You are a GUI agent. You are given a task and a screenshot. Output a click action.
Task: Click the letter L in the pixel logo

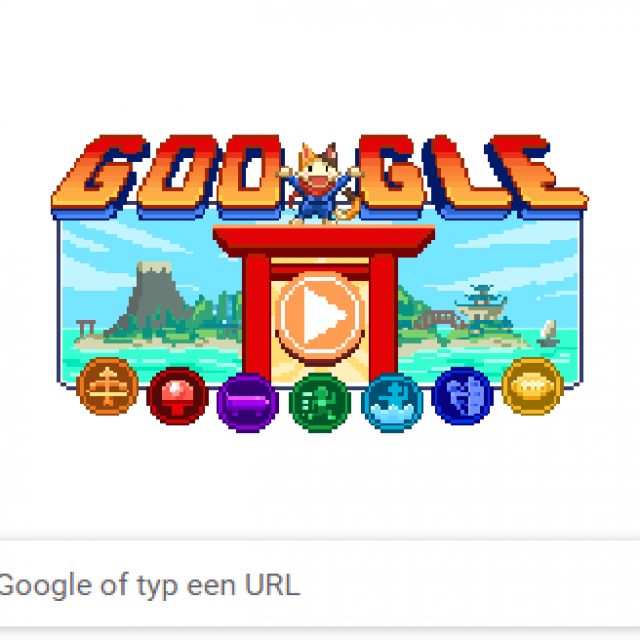pos(464,176)
